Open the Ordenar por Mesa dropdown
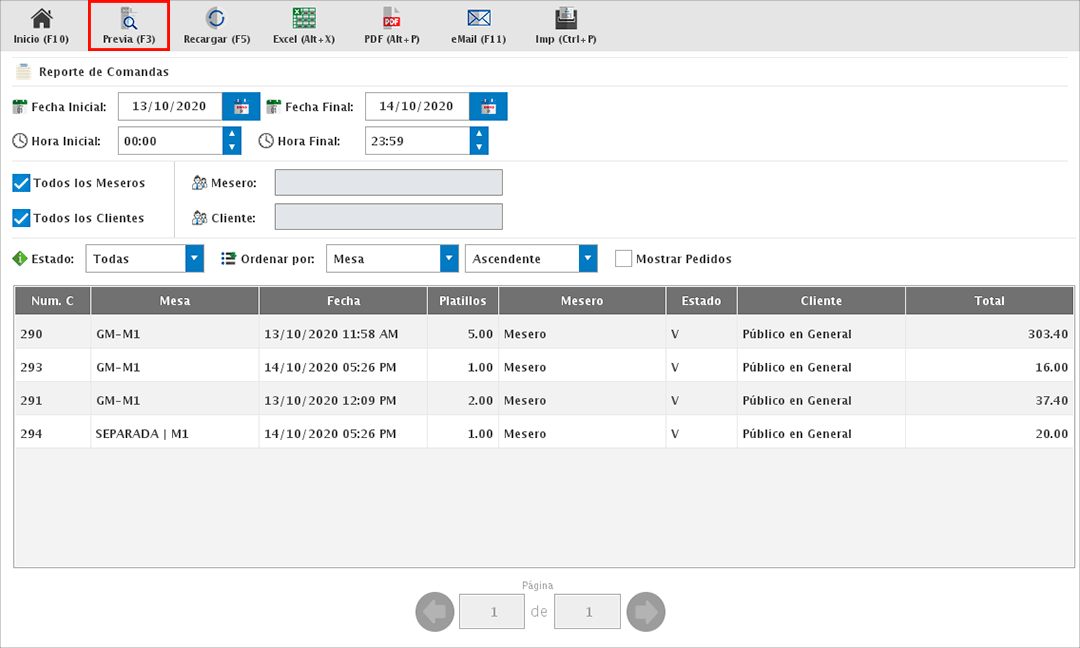 [449, 259]
